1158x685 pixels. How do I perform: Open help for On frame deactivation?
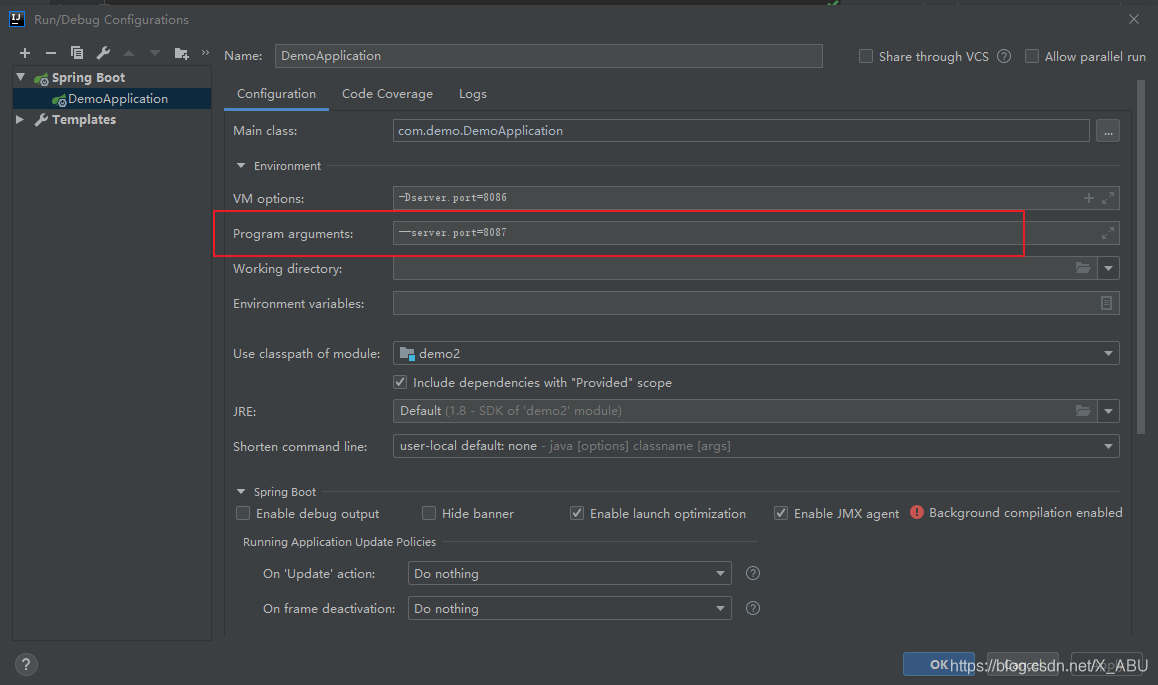coord(753,608)
